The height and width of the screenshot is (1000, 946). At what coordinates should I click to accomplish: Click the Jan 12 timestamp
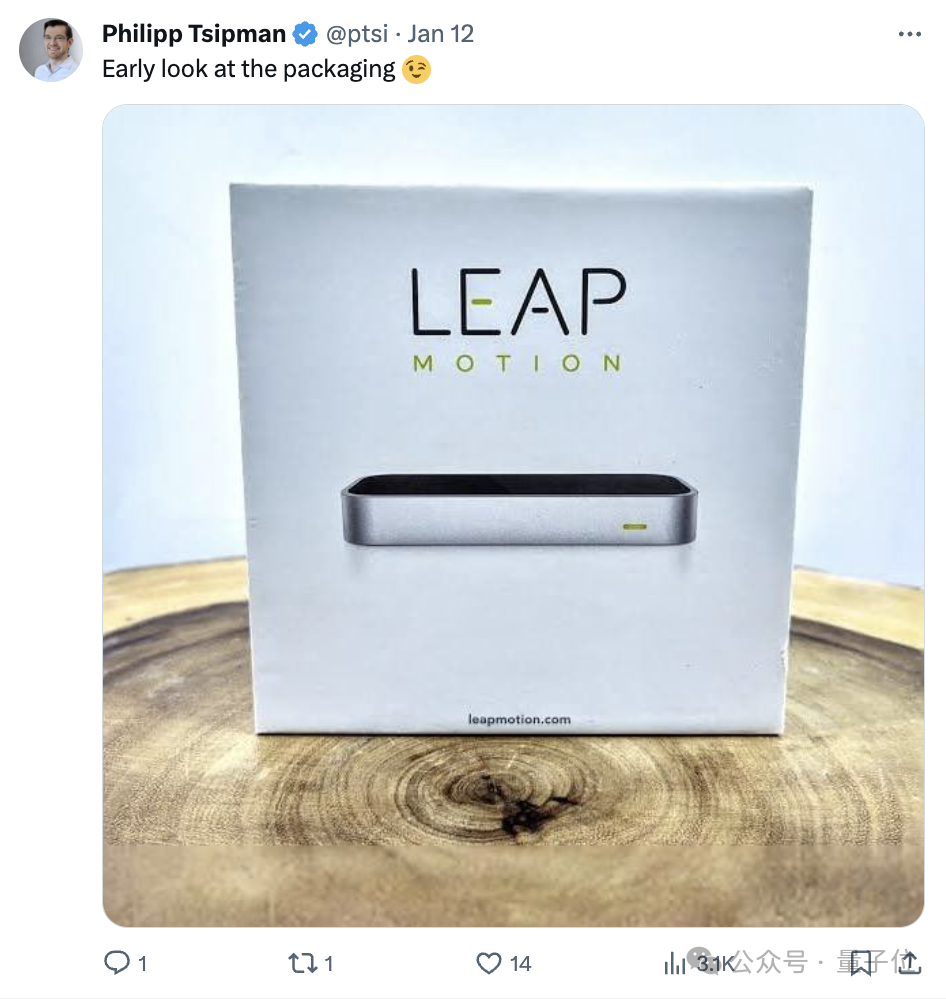point(441,34)
